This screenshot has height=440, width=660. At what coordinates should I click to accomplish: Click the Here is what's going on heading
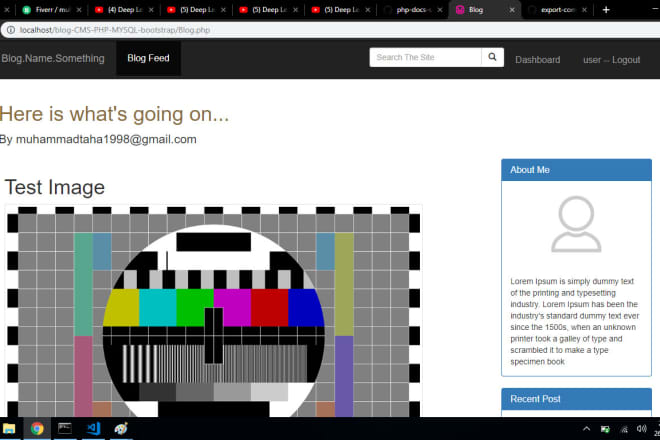tap(114, 114)
